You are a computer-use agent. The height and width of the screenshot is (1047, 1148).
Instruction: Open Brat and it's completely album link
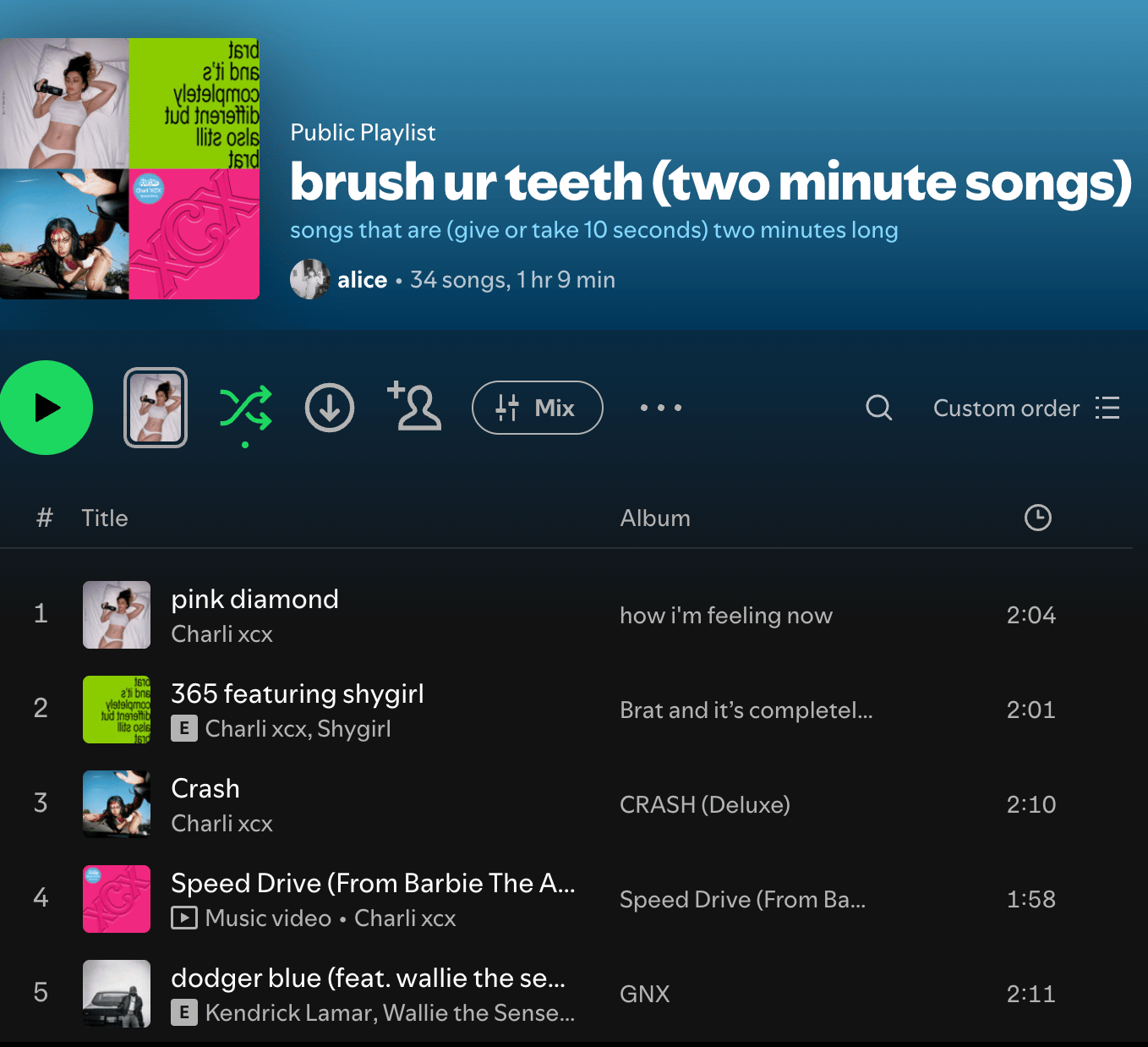point(746,710)
